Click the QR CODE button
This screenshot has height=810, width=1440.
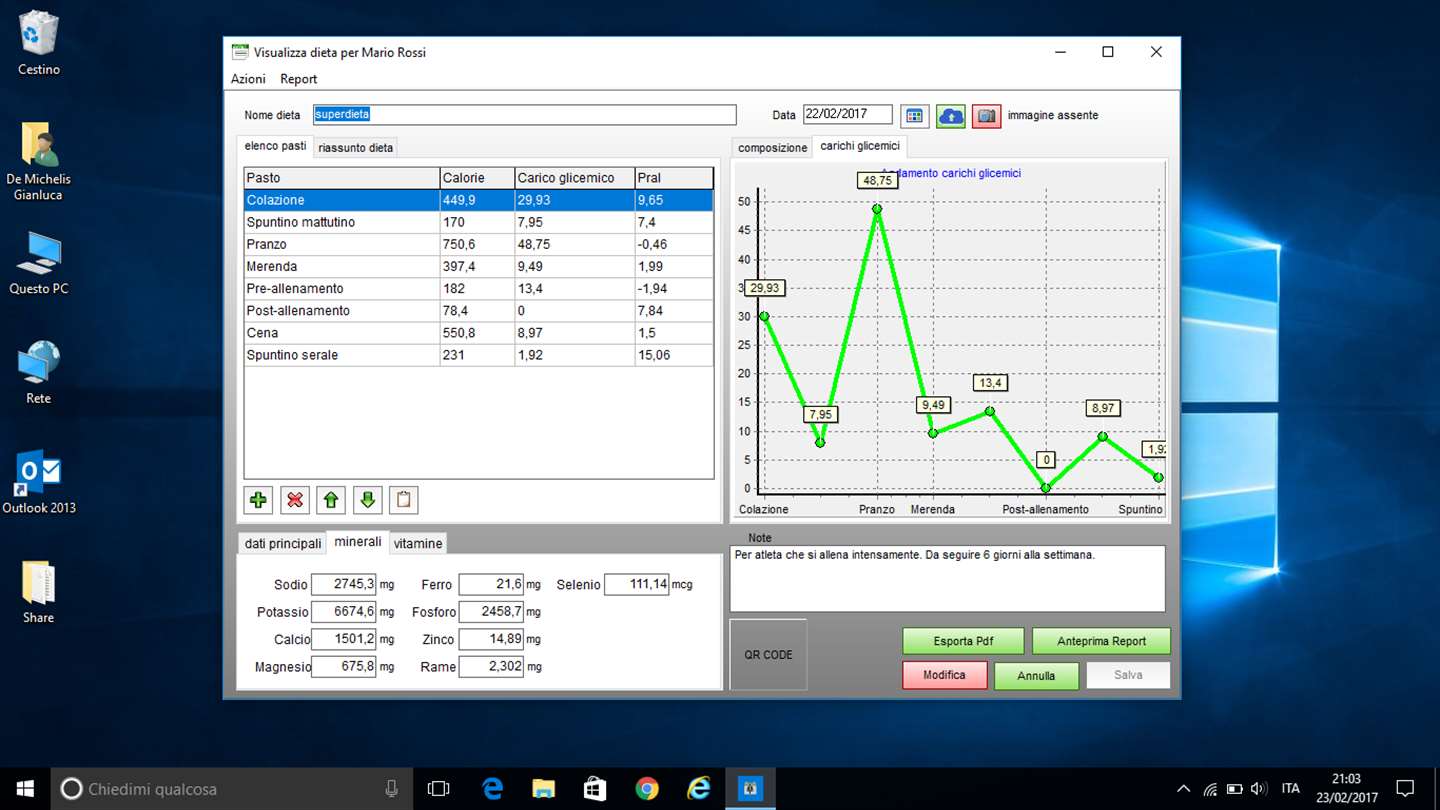point(768,655)
